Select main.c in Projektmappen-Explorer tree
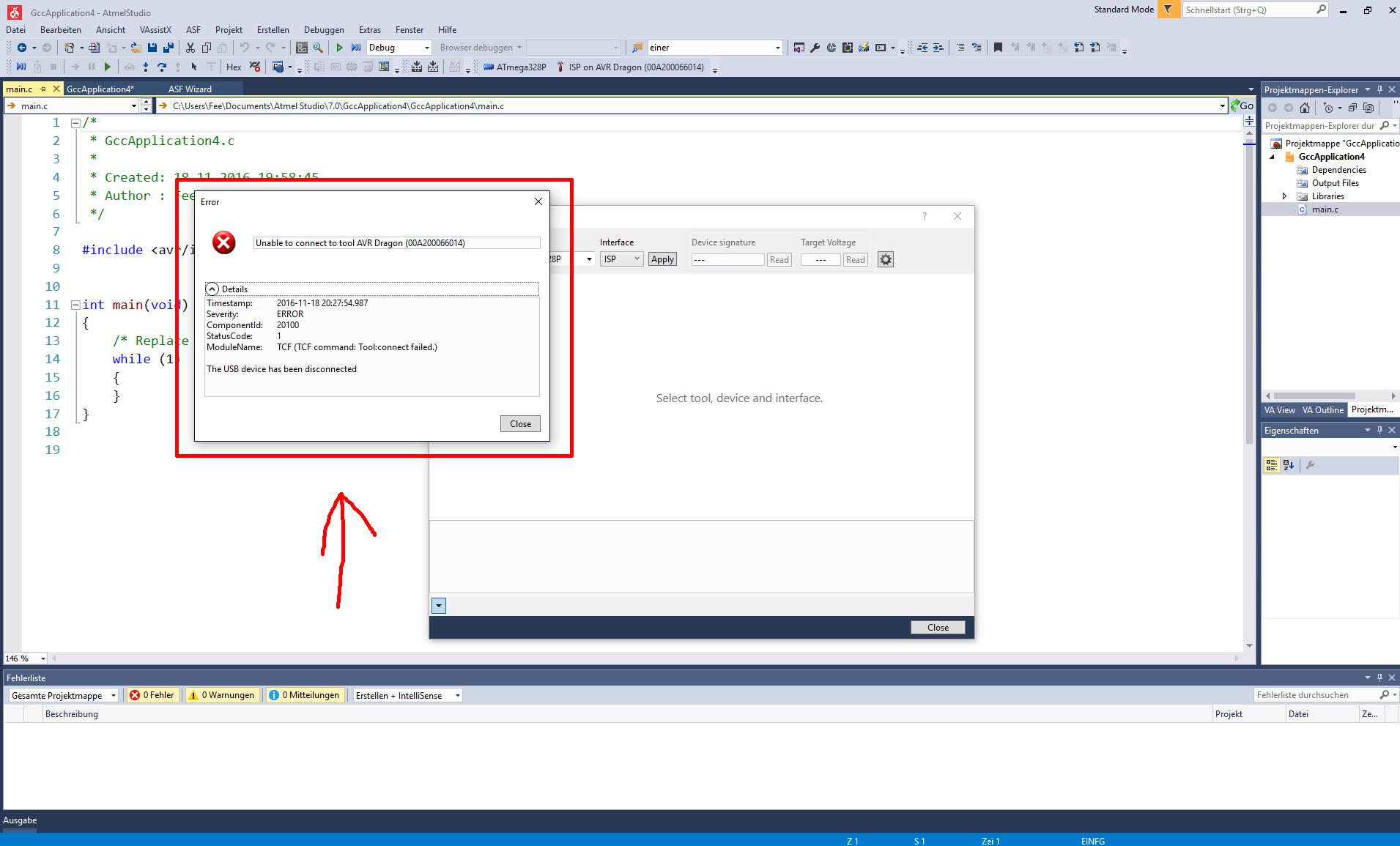The width and height of the screenshot is (1400, 846). [1325, 209]
